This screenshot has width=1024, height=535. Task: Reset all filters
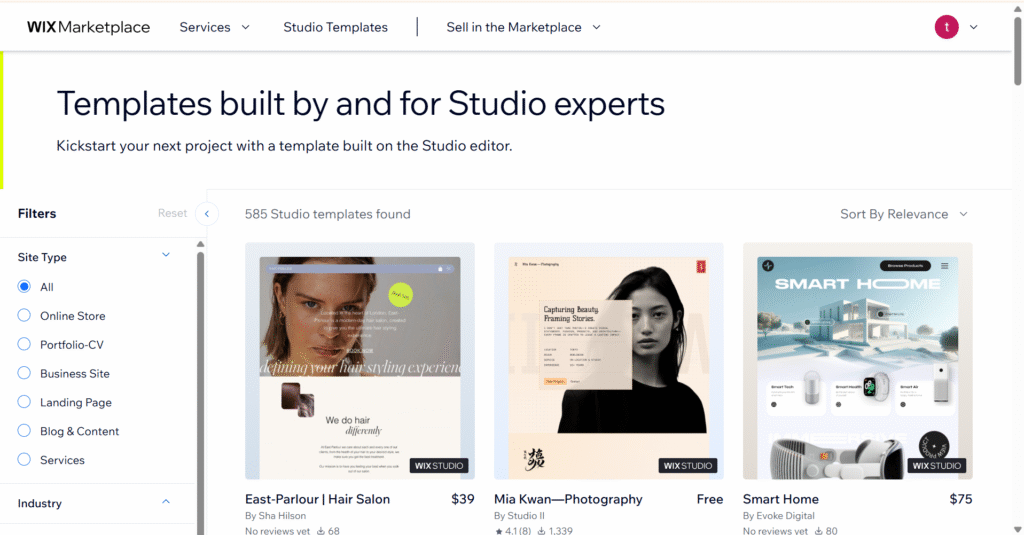(172, 213)
